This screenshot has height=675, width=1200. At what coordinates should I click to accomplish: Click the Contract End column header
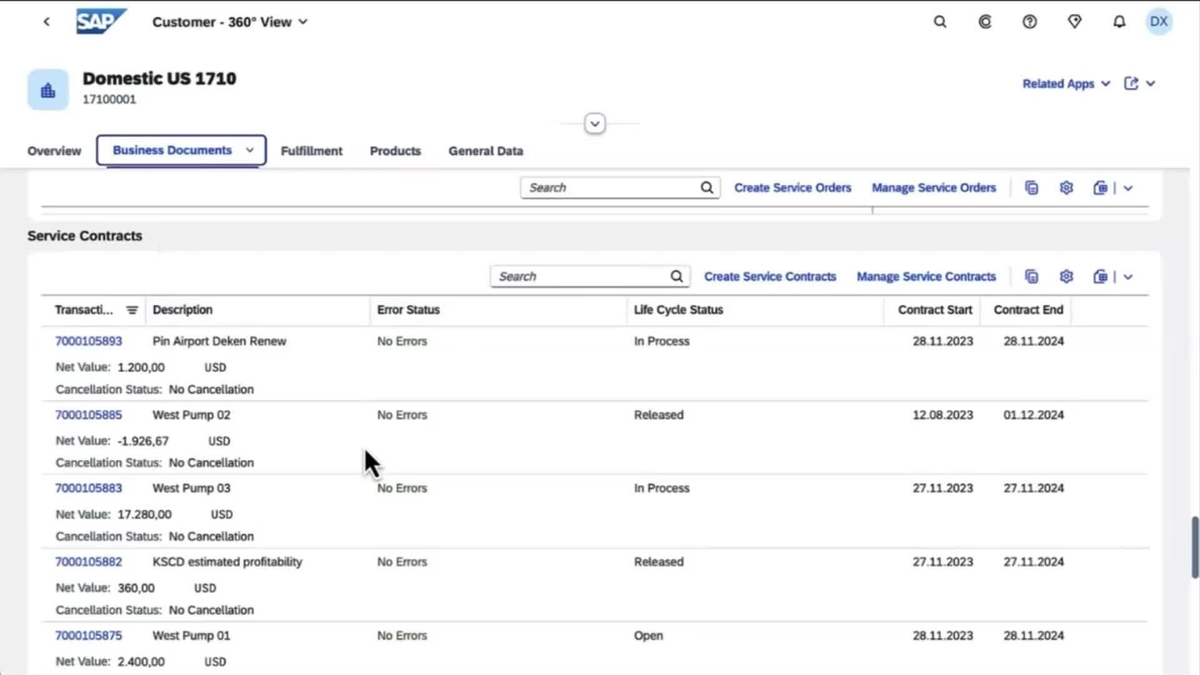1028,310
